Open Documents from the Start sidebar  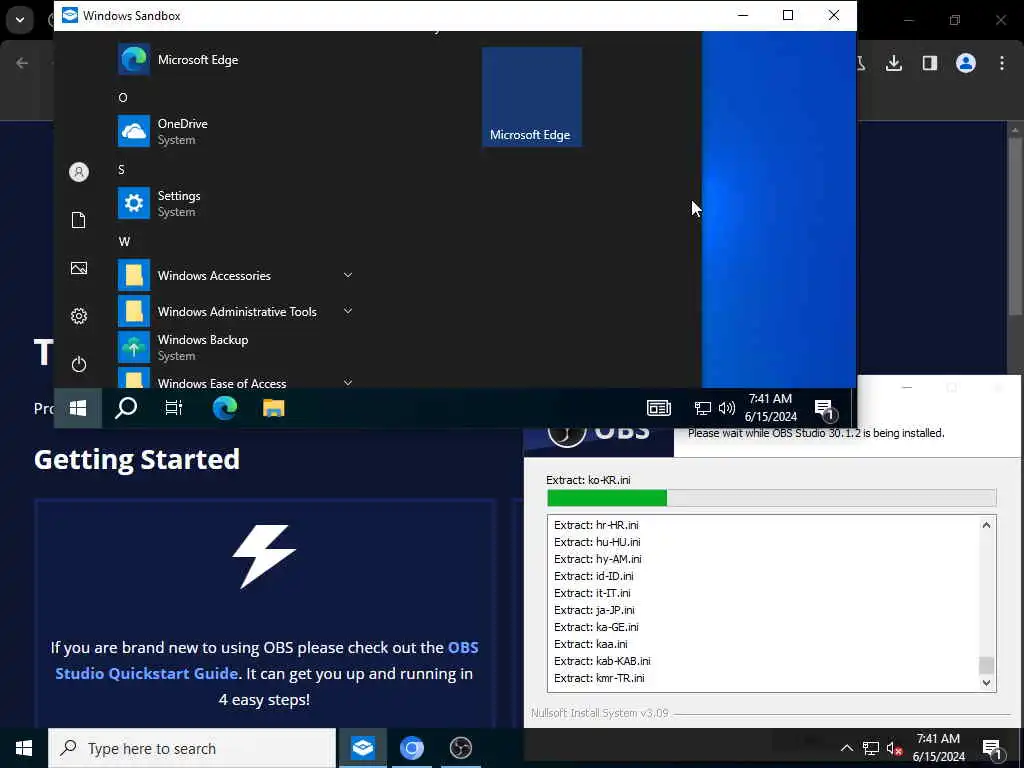coord(79,220)
